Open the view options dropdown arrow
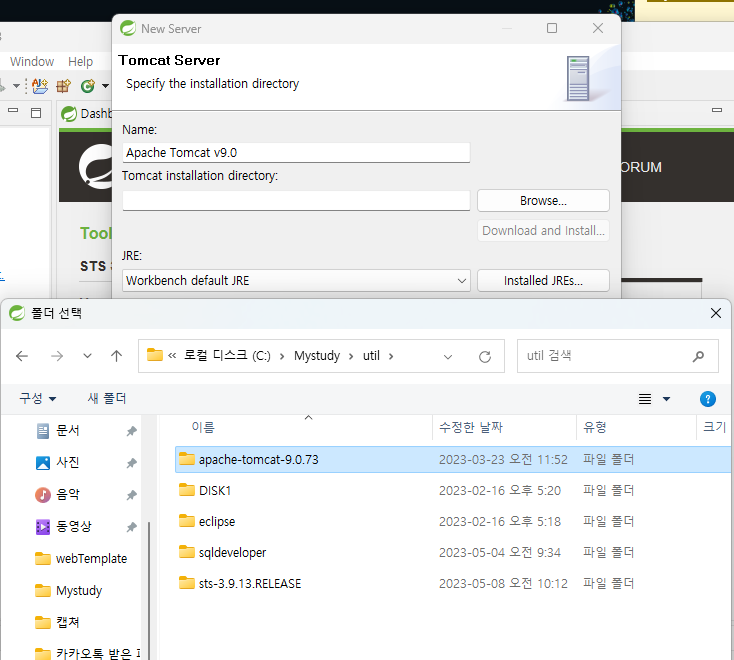734x660 pixels. click(667, 399)
